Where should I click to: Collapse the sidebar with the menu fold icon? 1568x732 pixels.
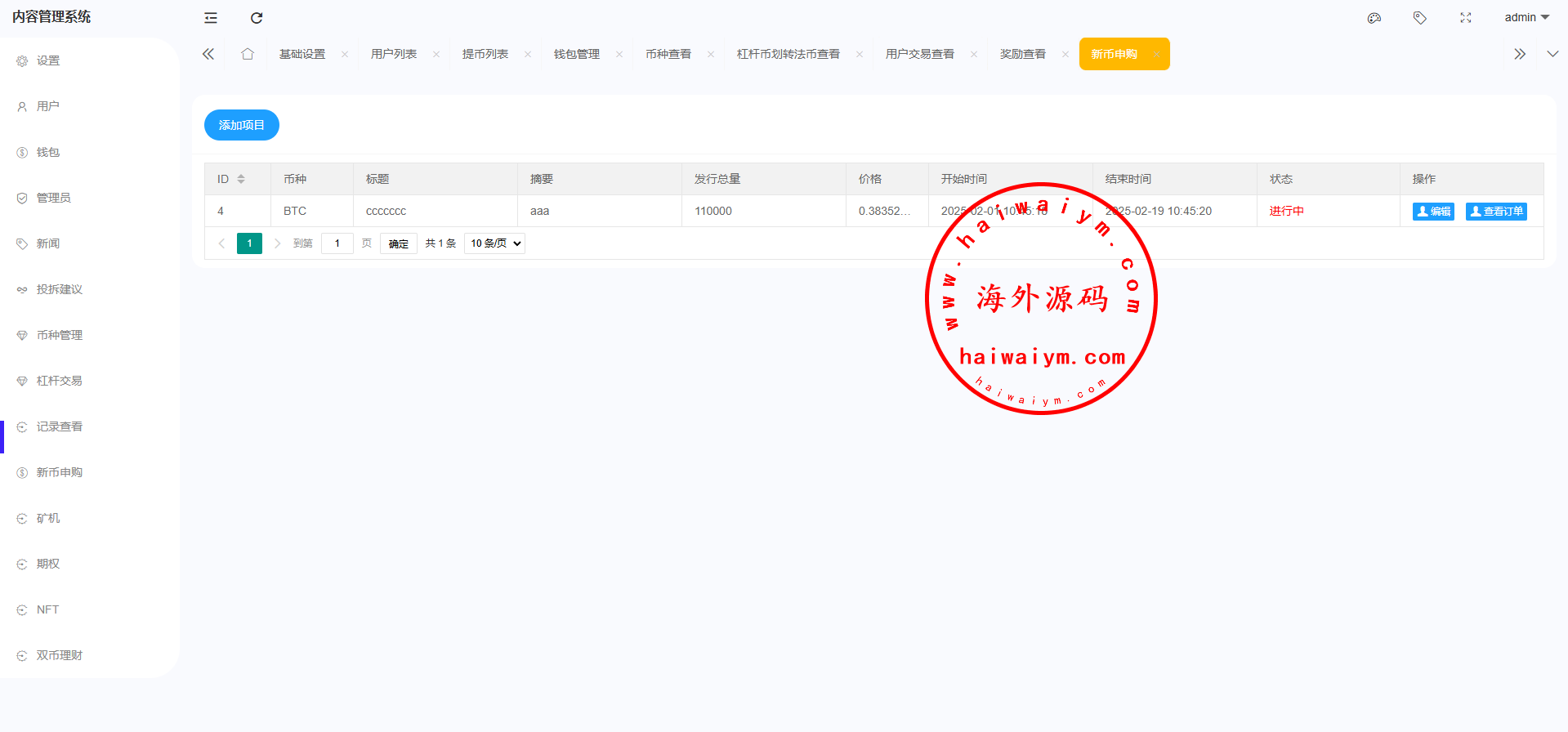[x=211, y=18]
